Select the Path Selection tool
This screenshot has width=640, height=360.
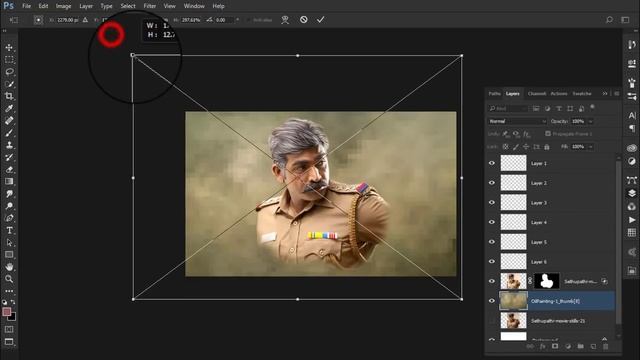9,243
